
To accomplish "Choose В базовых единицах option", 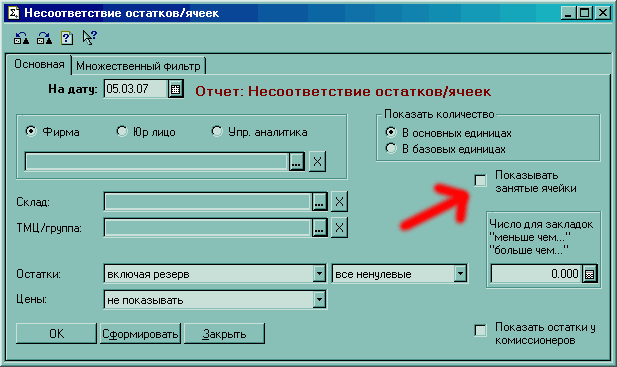I will coord(391,148).
